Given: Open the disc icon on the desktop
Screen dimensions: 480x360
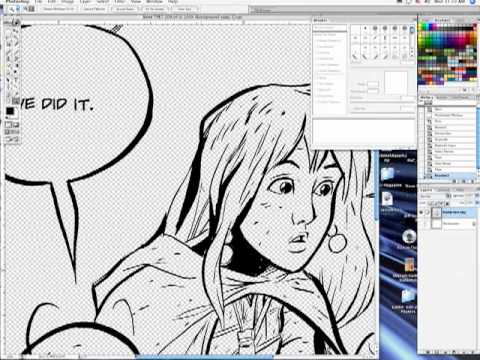Looking at the screenshot, I should [409, 237].
